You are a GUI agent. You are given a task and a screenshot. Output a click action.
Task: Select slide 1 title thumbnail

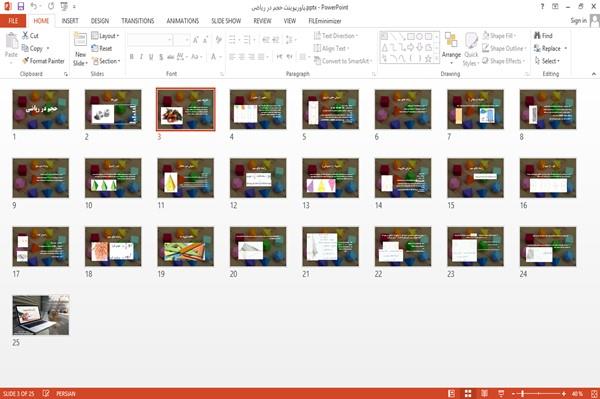click(41, 109)
